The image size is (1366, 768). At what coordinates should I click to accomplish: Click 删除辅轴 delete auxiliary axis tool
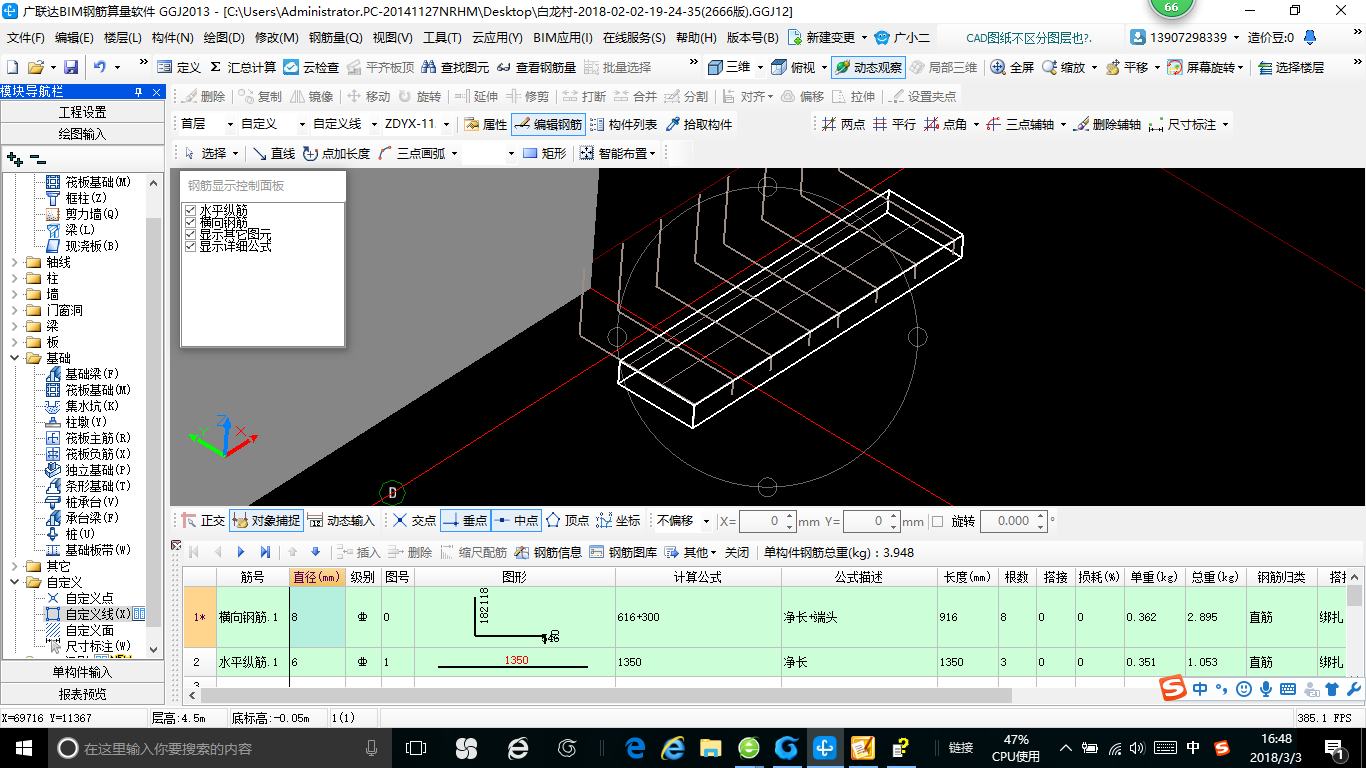click(1106, 124)
